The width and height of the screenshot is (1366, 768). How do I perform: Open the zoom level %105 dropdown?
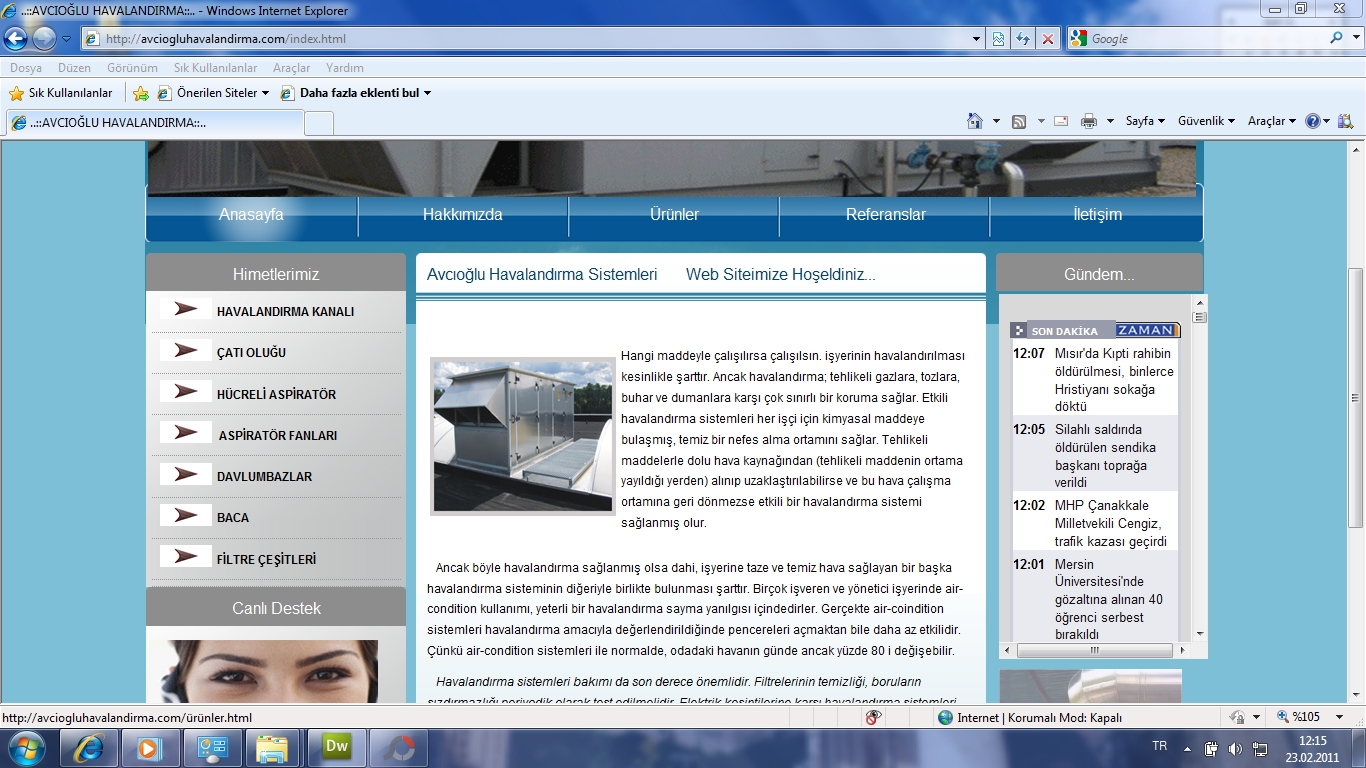[x=1311, y=717]
